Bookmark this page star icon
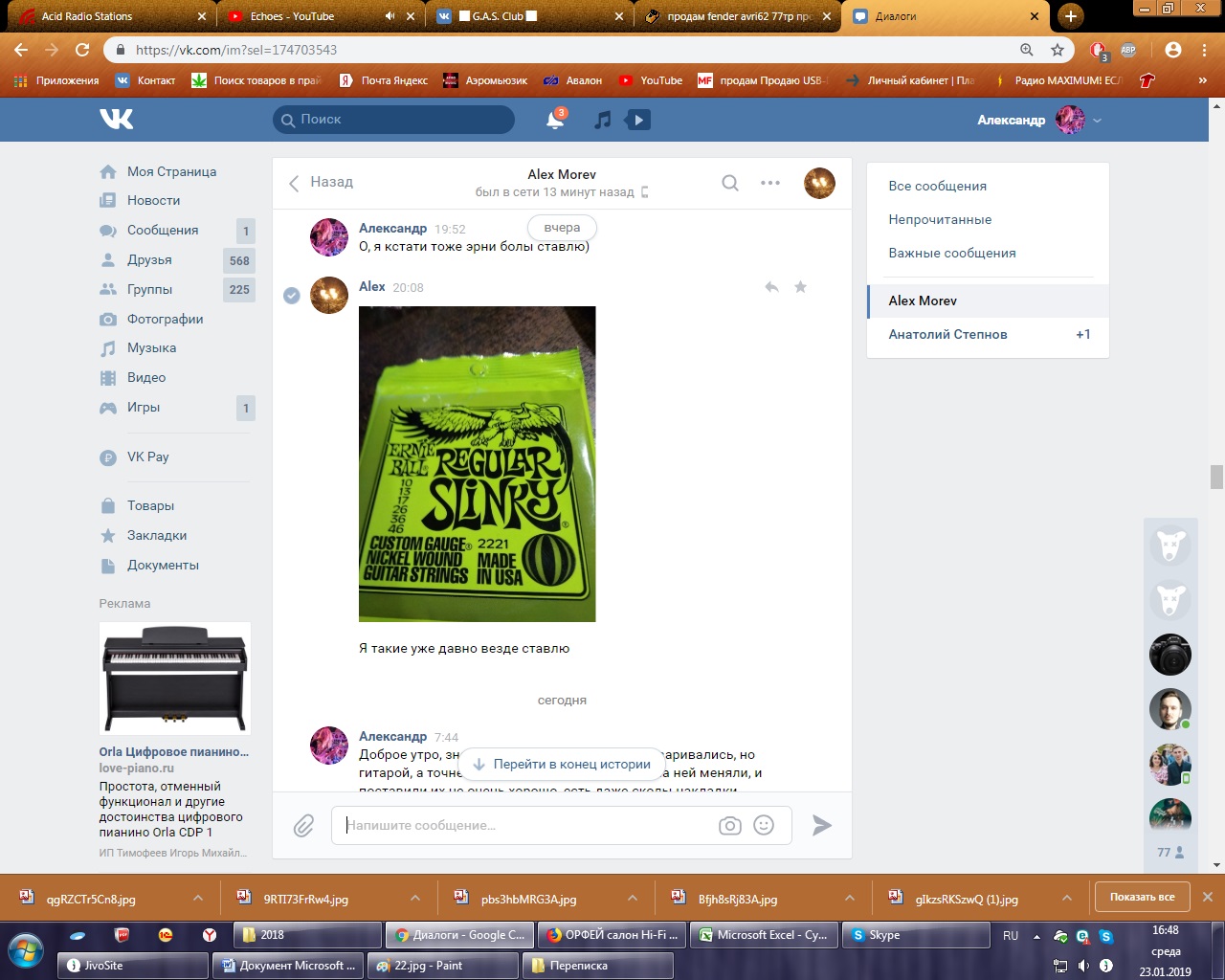Screen dimensions: 1225x980 coord(1058,50)
